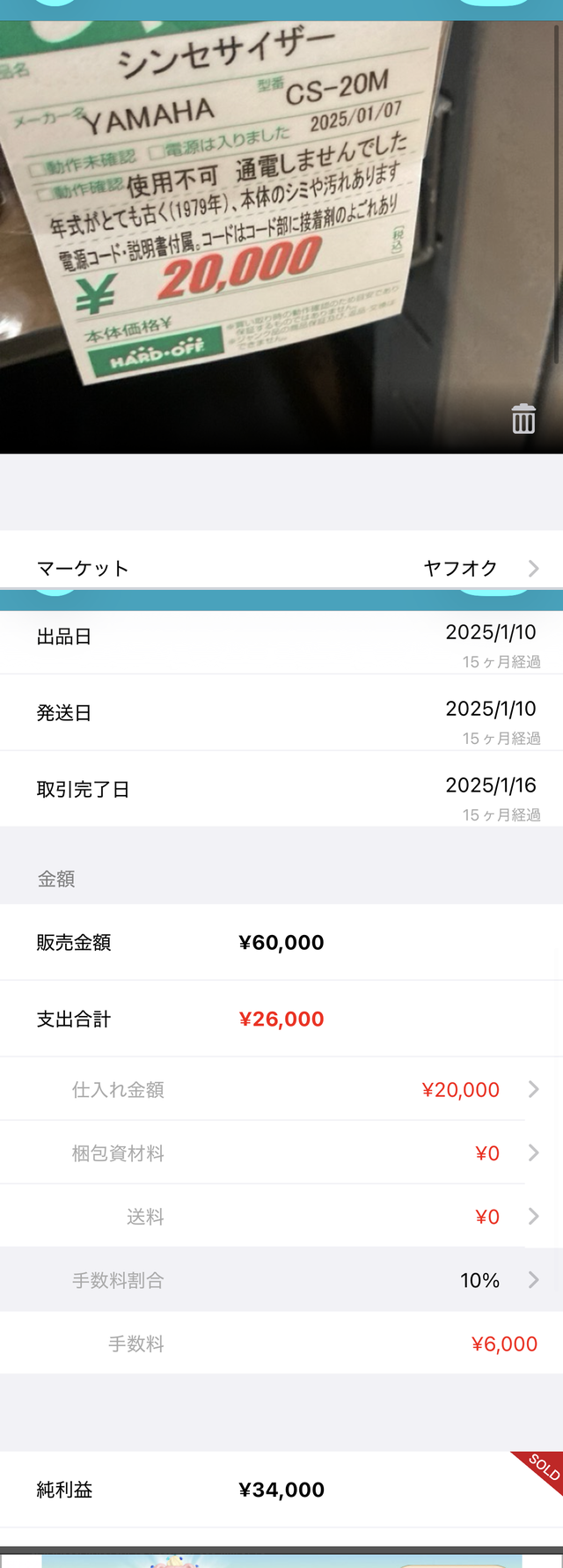Viewport: 563px width, 1568px height.
Task: Tap the 10% fee rate value
Action: pos(479,1280)
